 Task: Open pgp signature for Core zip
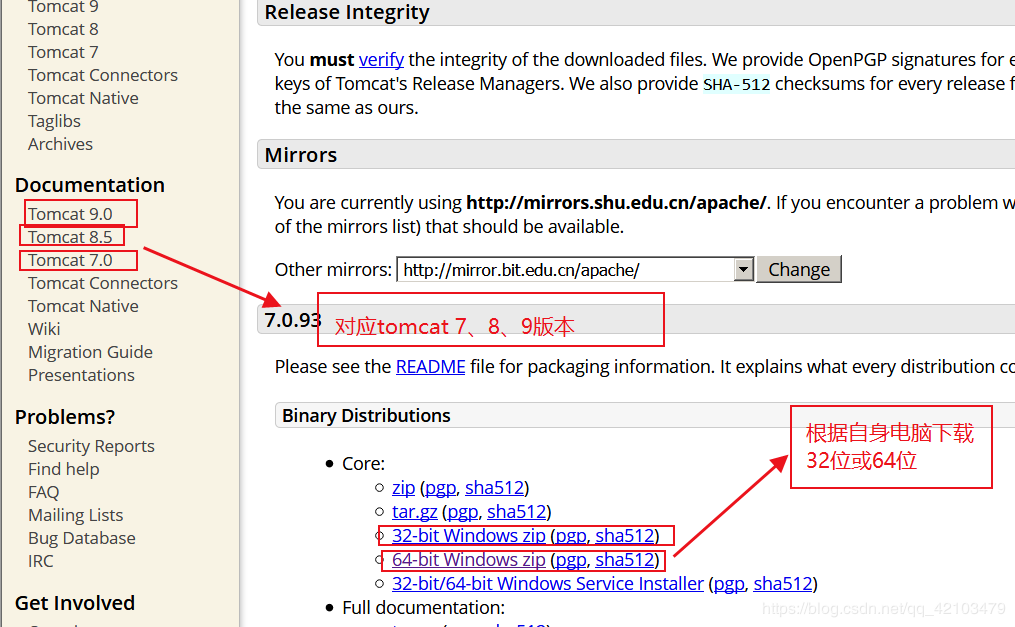[440, 488]
